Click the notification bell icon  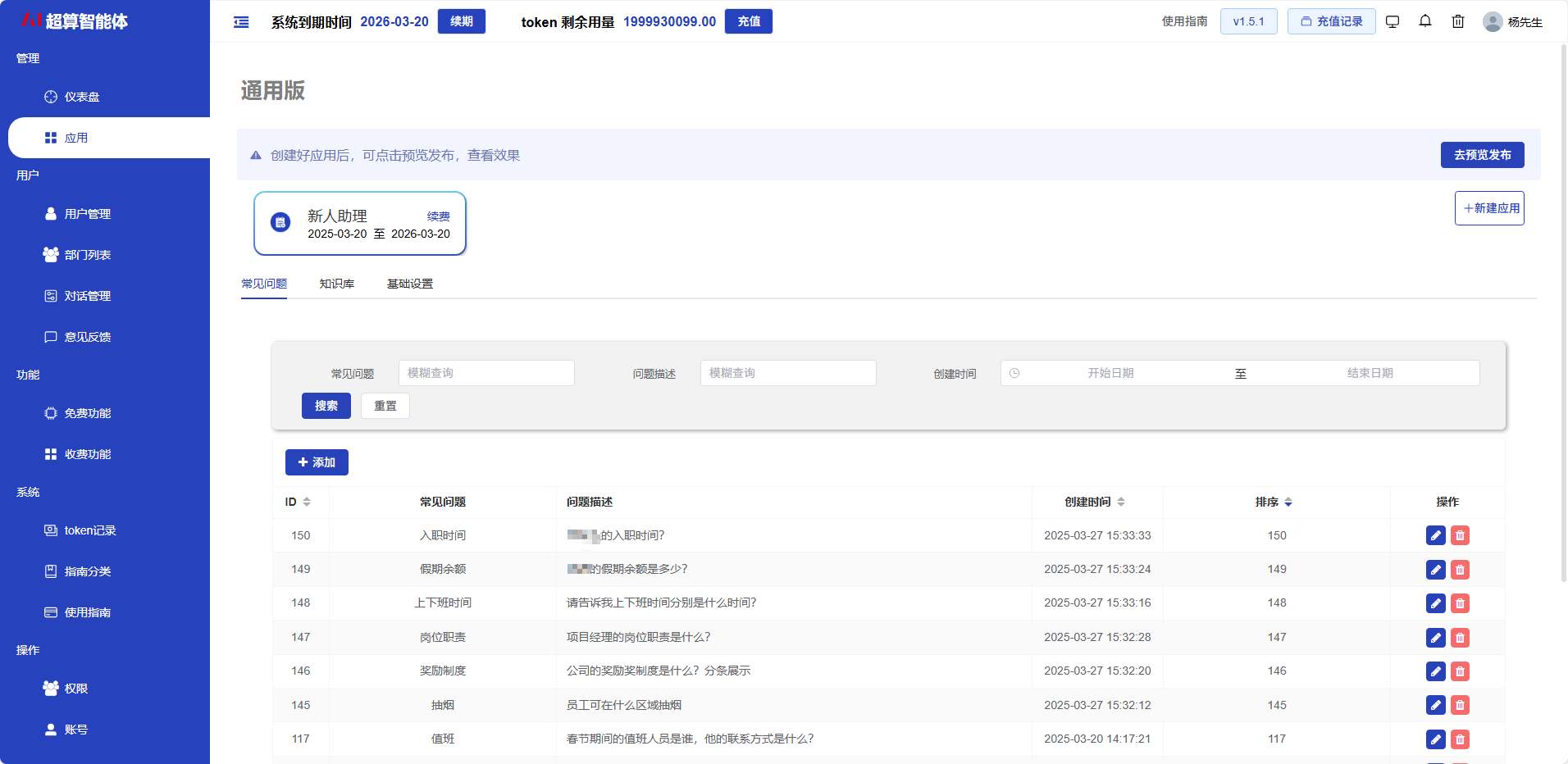pyautogui.click(x=1425, y=21)
